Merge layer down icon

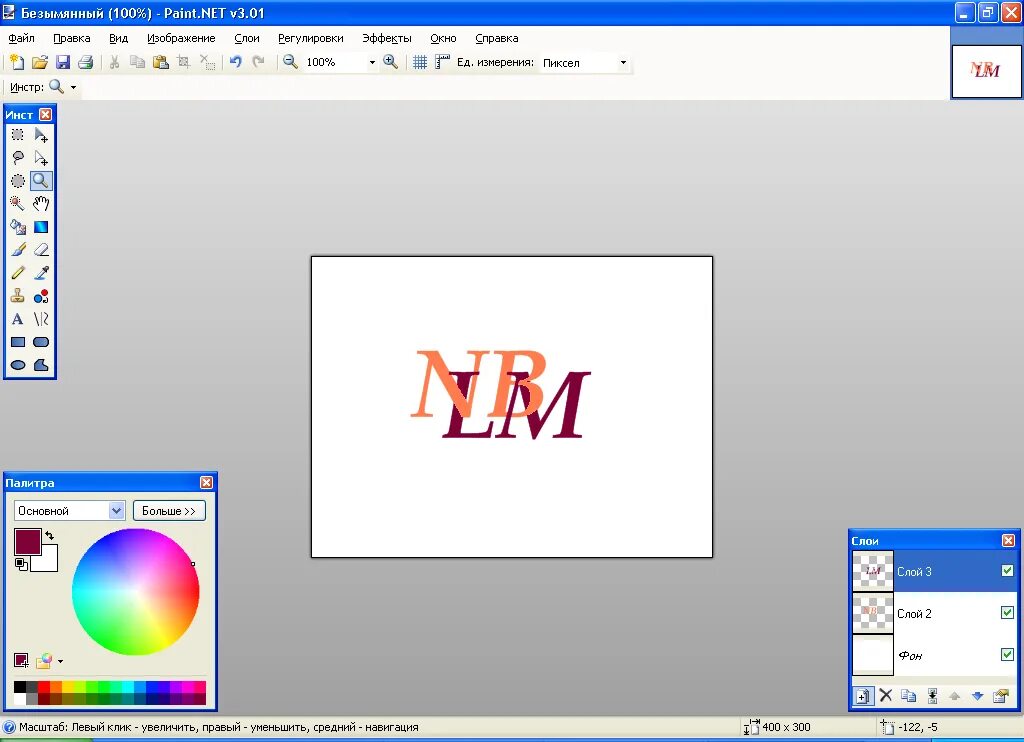932,696
